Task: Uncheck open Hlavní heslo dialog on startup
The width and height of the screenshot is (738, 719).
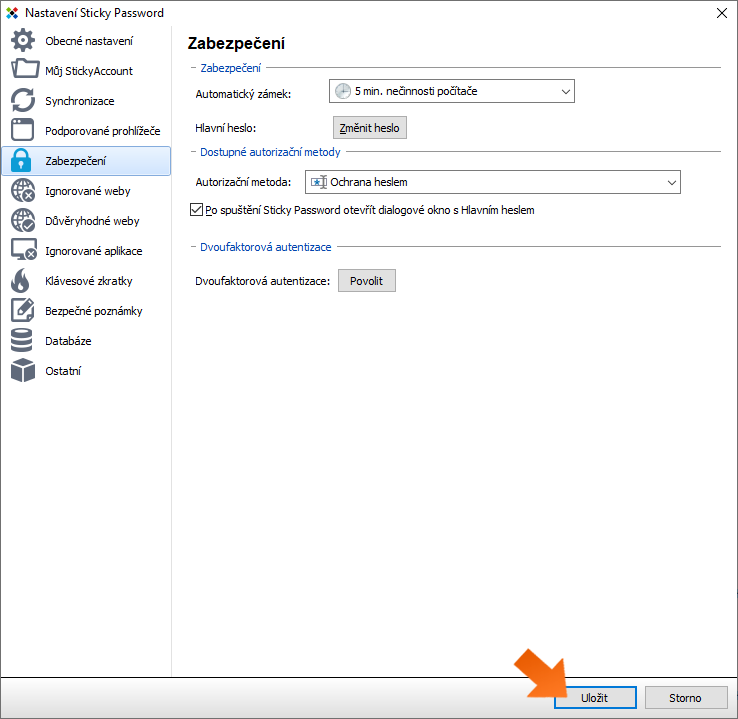Action: [196, 209]
